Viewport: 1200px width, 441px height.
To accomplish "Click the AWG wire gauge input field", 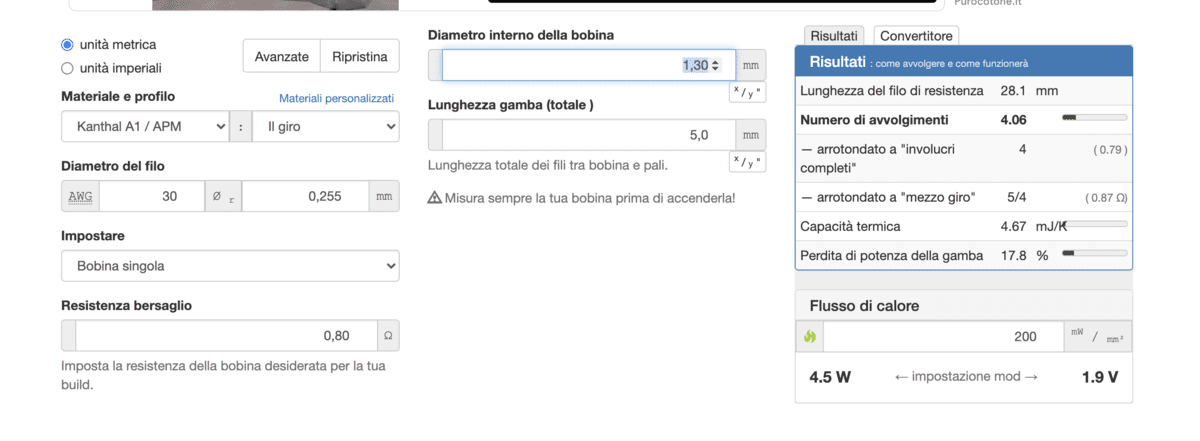I will pyautogui.click(x=152, y=196).
